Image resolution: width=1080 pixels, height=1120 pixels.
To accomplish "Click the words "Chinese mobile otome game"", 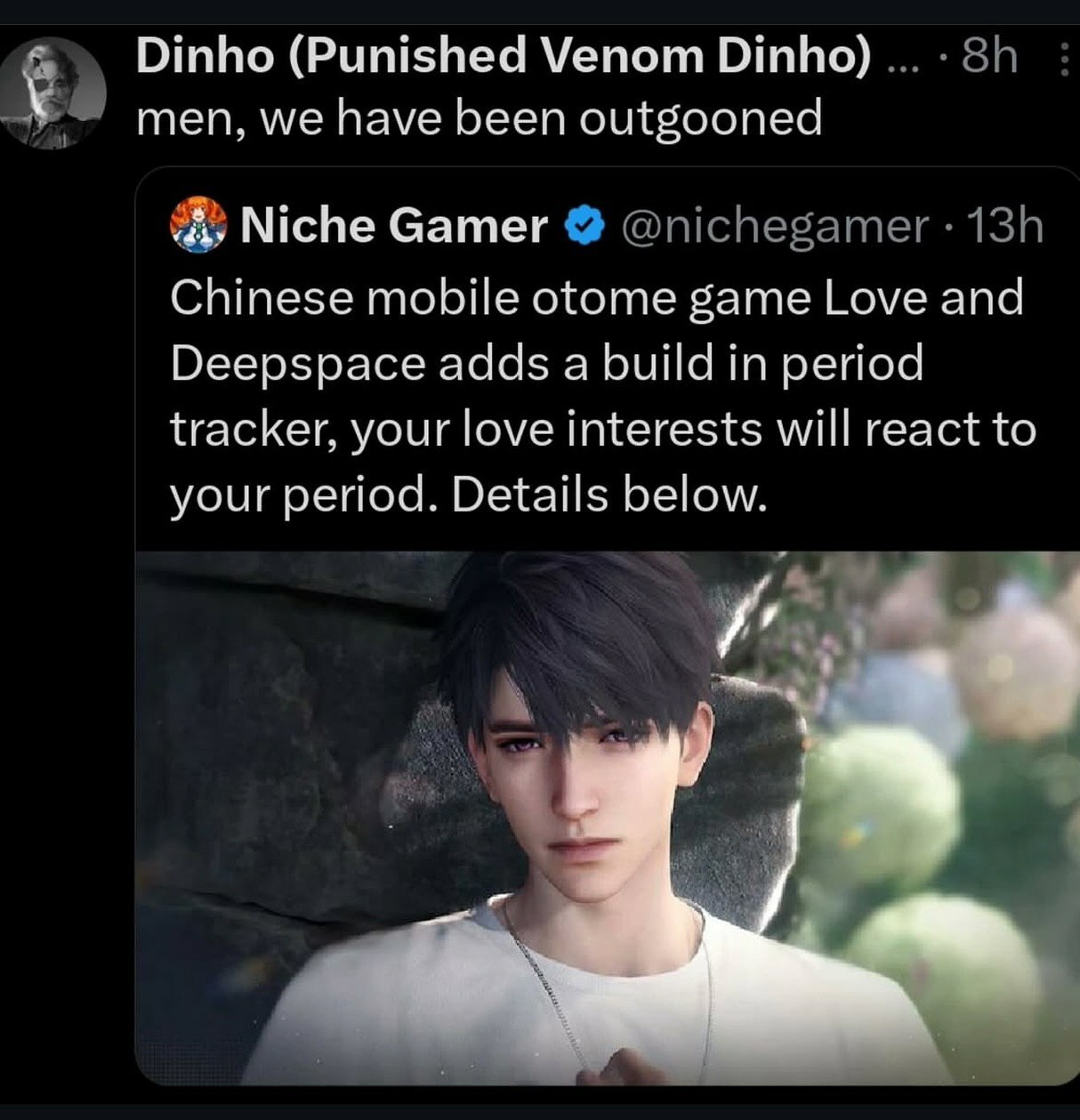I will (x=490, y=297).
